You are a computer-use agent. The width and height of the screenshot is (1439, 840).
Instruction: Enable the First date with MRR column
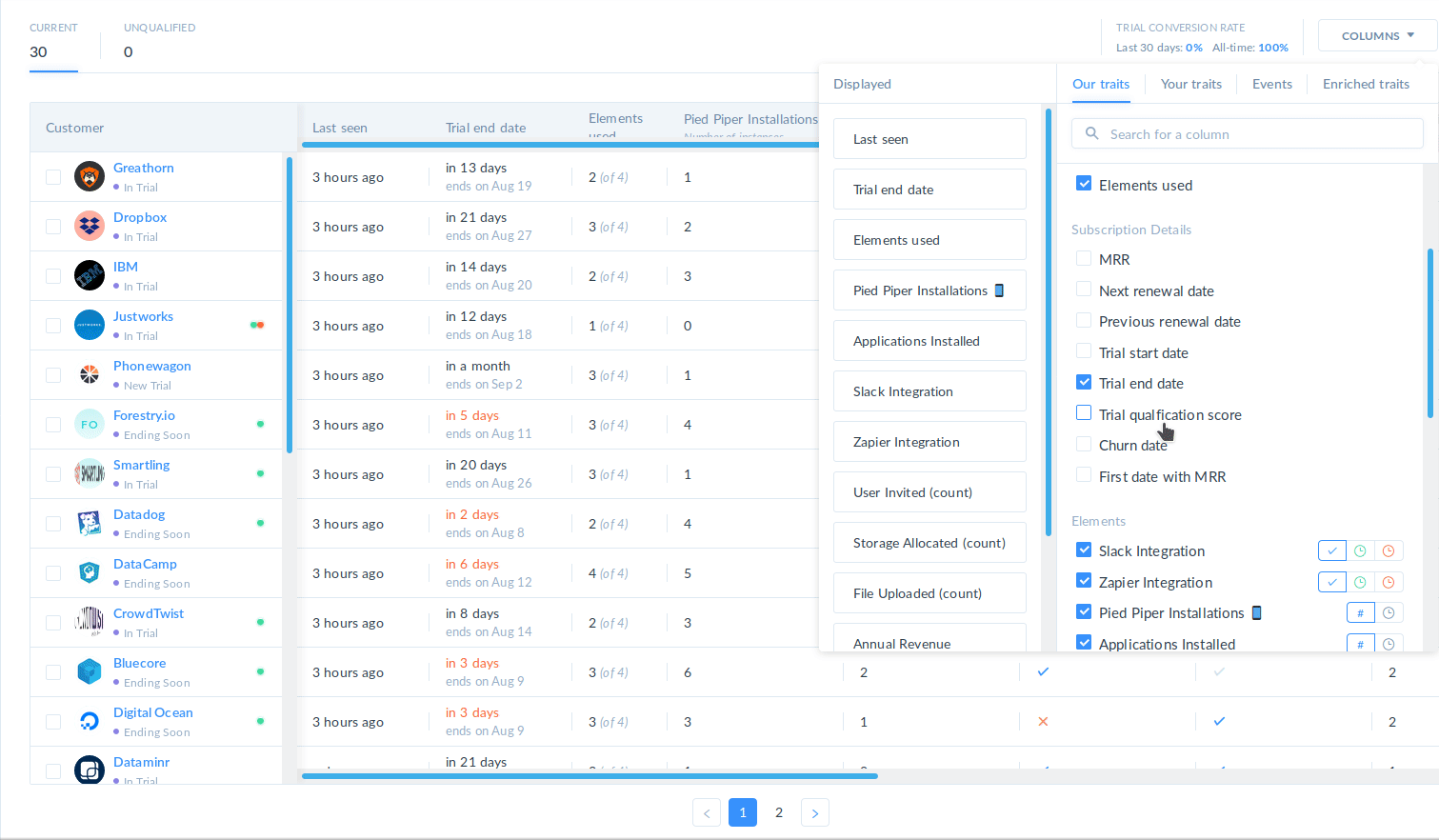click(x=1084, y=475)
